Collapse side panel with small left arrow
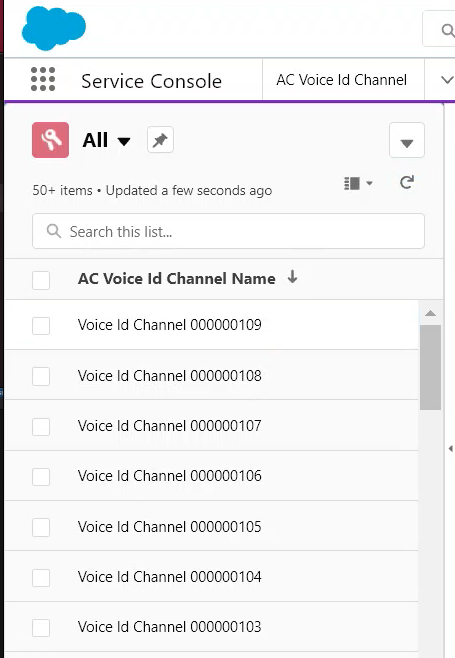The image size is (455, 658). click(451, 449)
